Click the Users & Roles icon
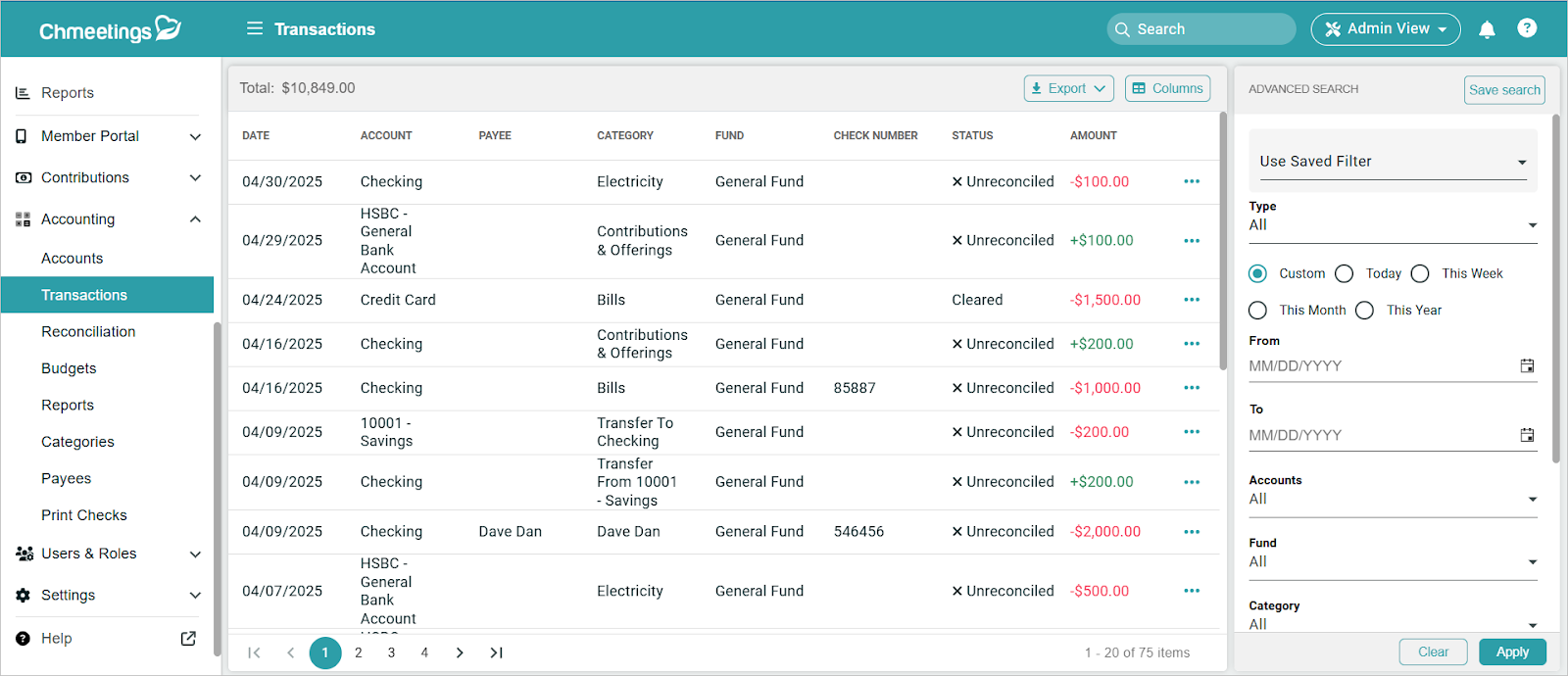 coord(24,554)
